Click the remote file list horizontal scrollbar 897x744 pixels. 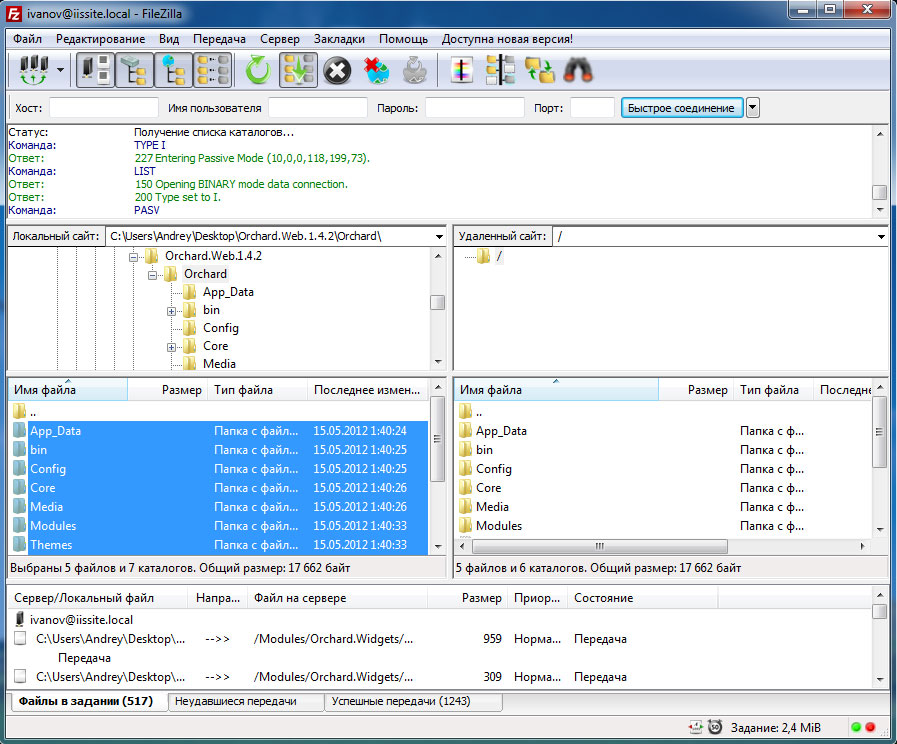point(600,546)
